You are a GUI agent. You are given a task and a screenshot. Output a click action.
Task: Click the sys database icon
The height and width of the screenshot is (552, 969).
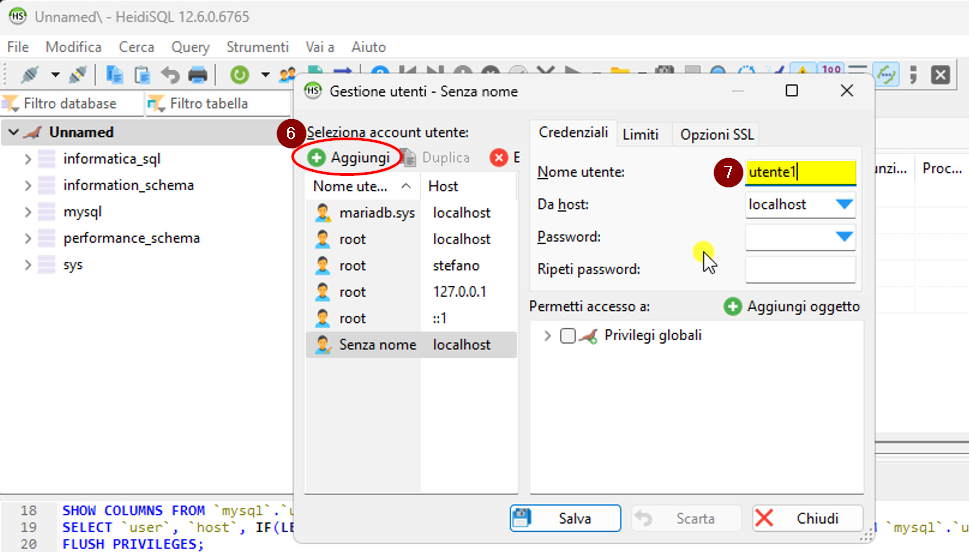tap(46, 265)
